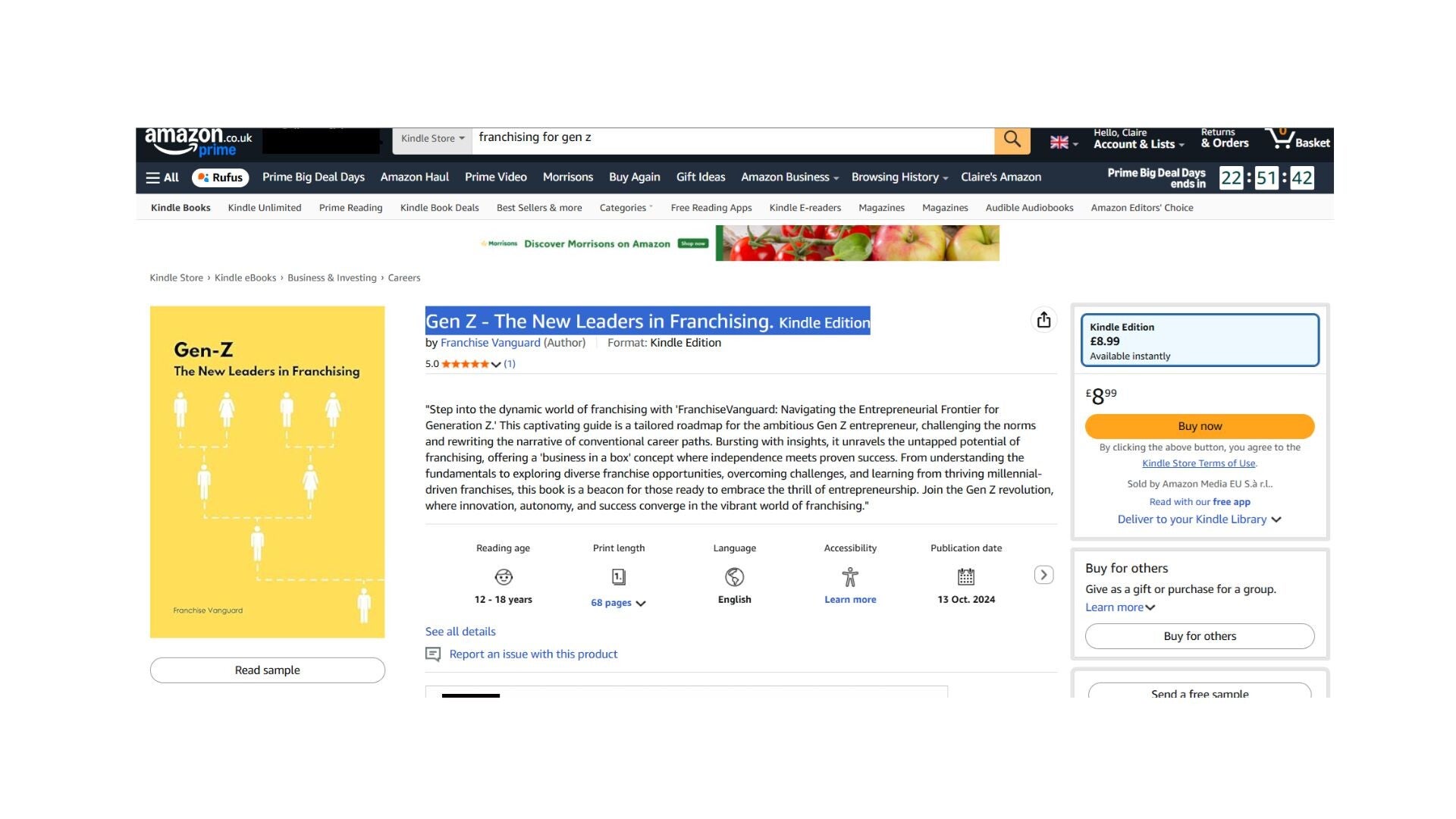The height and width of the screenshot is (819, 1456).
Task: Click the Franchise Vanguard author link
Action: click(490, 343)
